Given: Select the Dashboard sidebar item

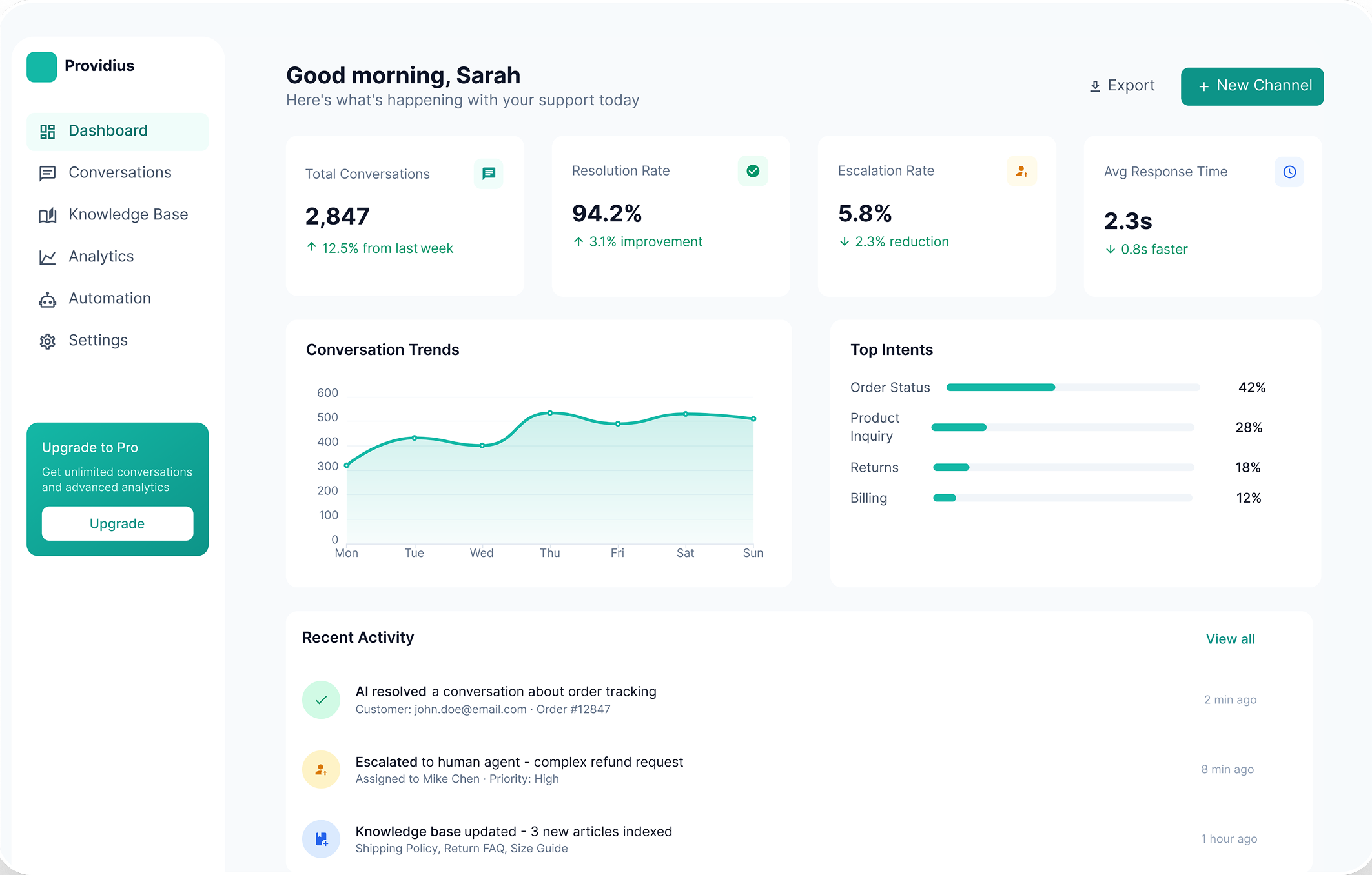Looking at the screenshot, I should [x=118, y=132].
